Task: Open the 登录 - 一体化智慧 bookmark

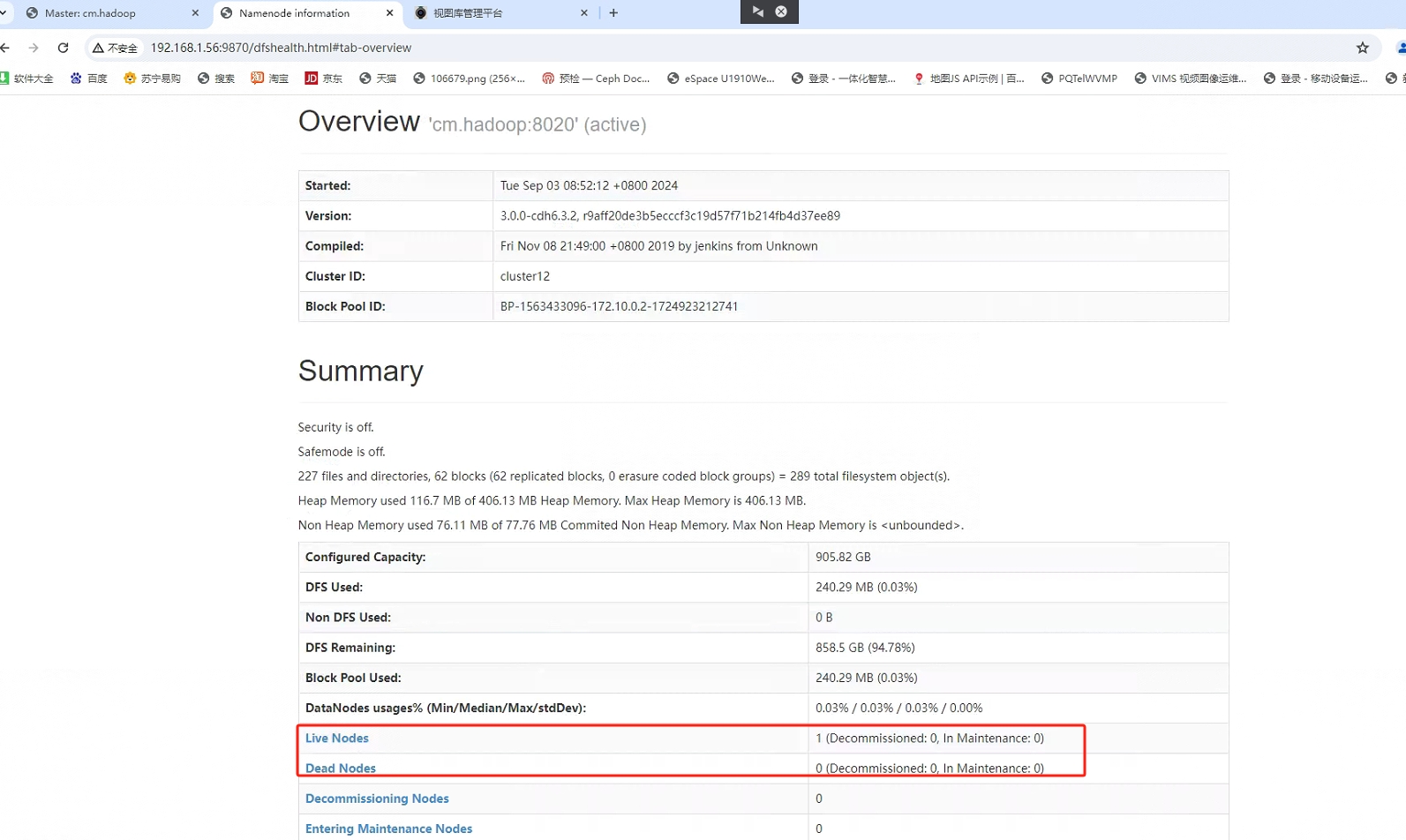Action: (x=844, y=79)
